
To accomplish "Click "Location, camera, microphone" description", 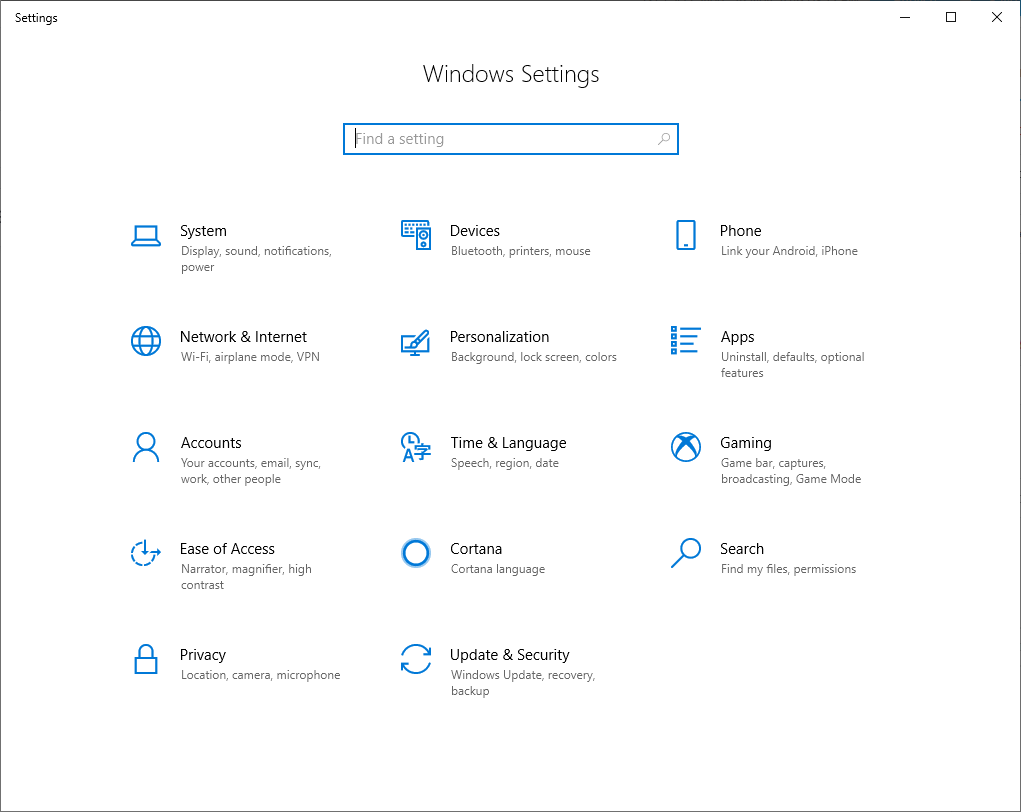I will coord(260,675).
